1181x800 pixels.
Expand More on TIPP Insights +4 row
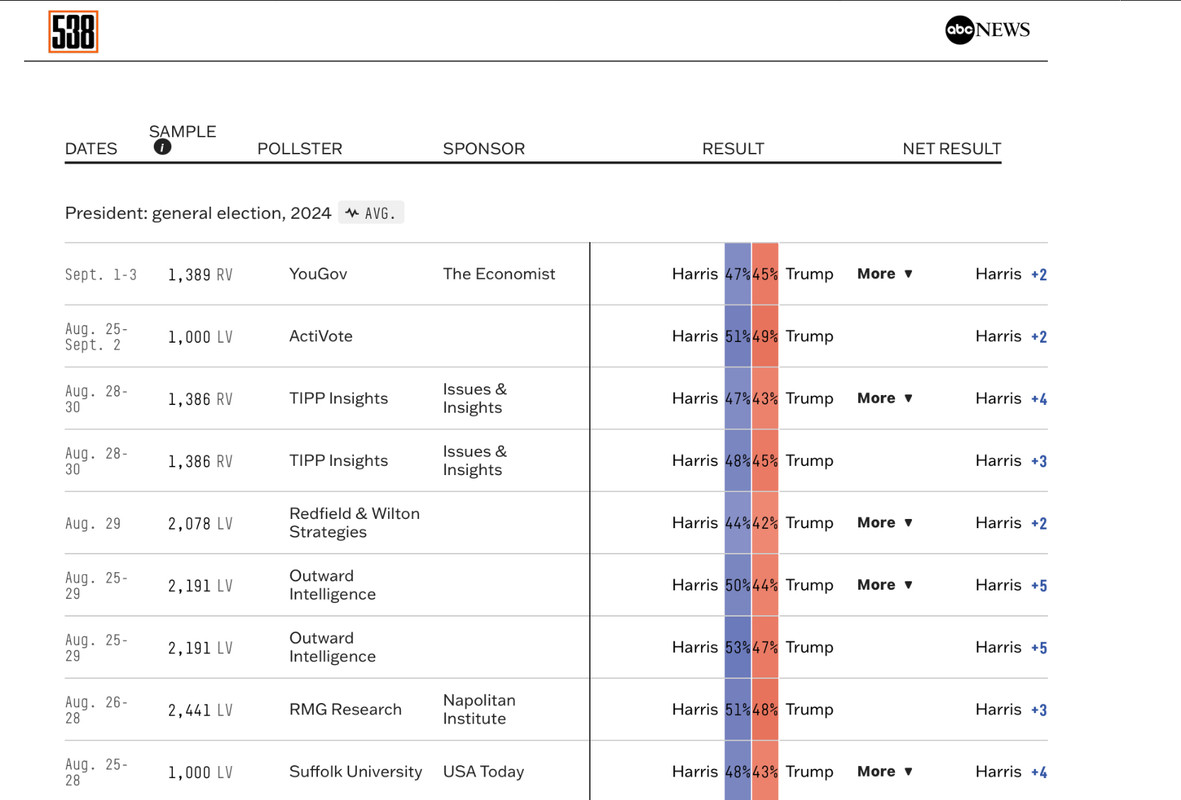tap(885, 398)
